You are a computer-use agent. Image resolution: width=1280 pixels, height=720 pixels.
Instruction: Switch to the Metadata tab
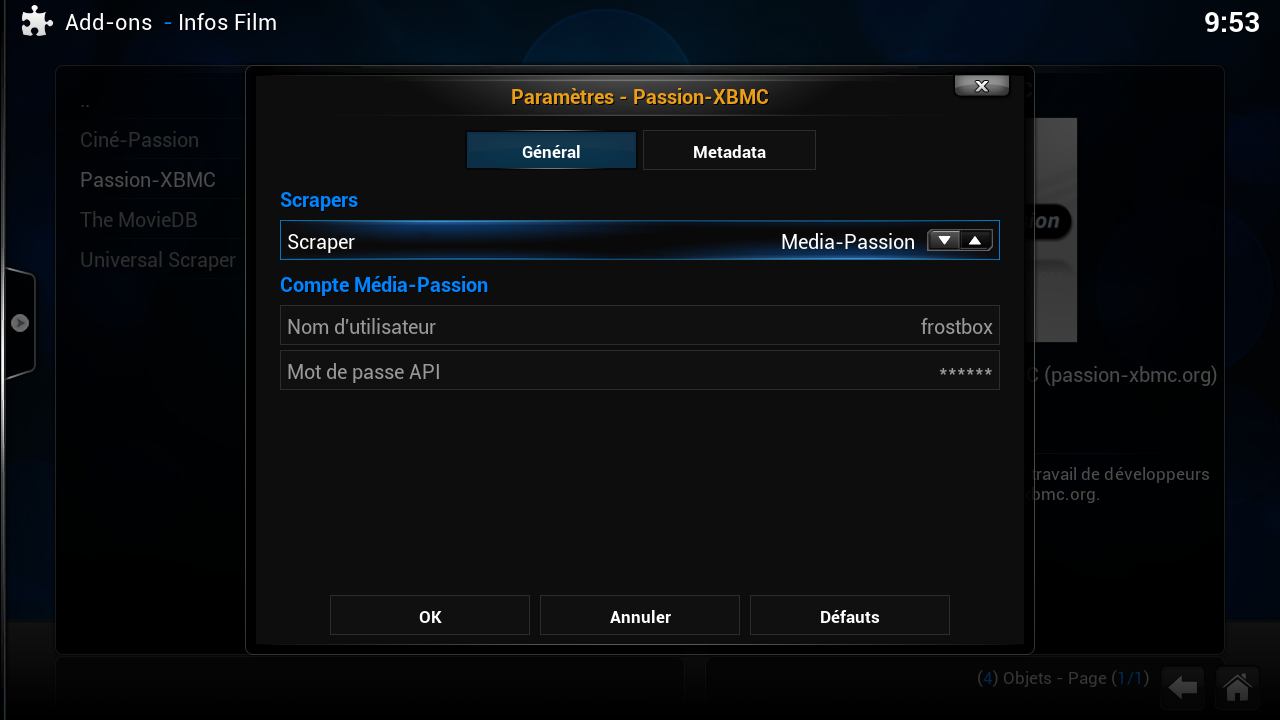point(729,152)
